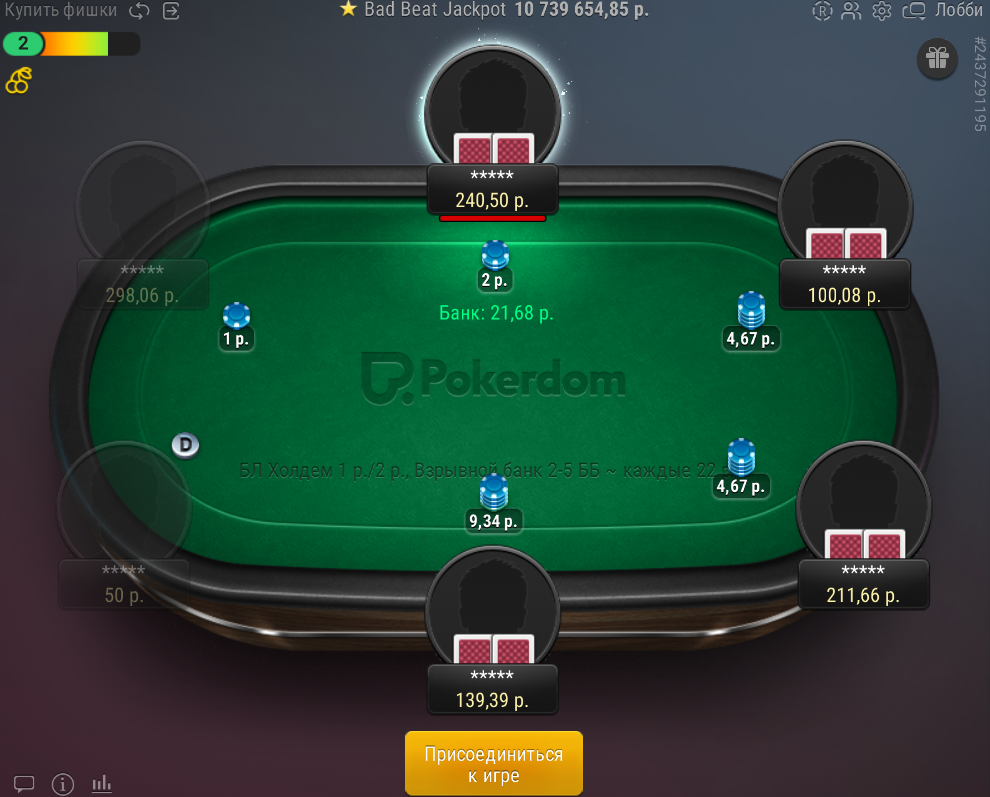990x797 pixels.
Task: Click Присоединиться к игре button
Action: coord(494,764)
